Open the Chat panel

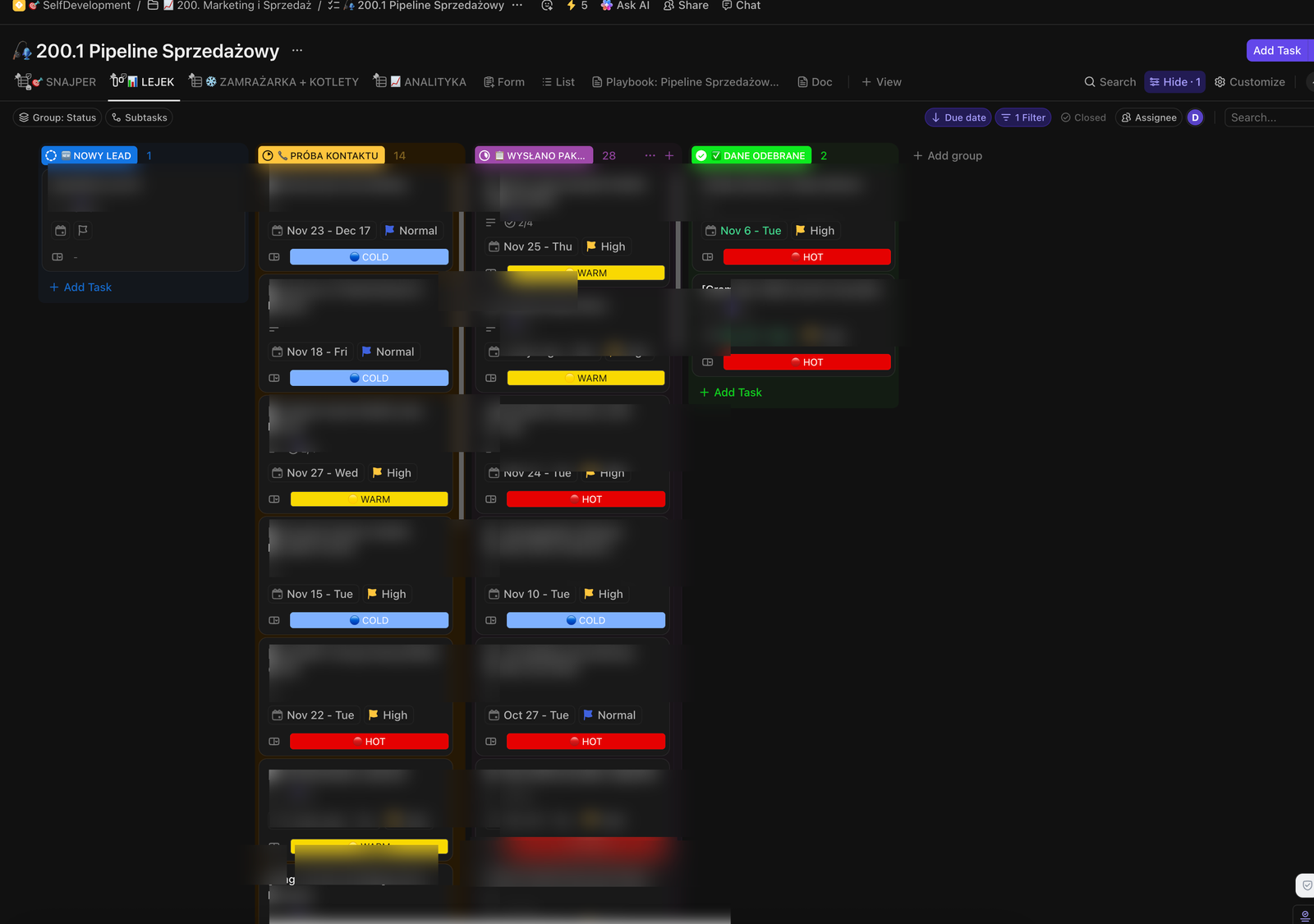pyautogui.click(x=740, y=6)
